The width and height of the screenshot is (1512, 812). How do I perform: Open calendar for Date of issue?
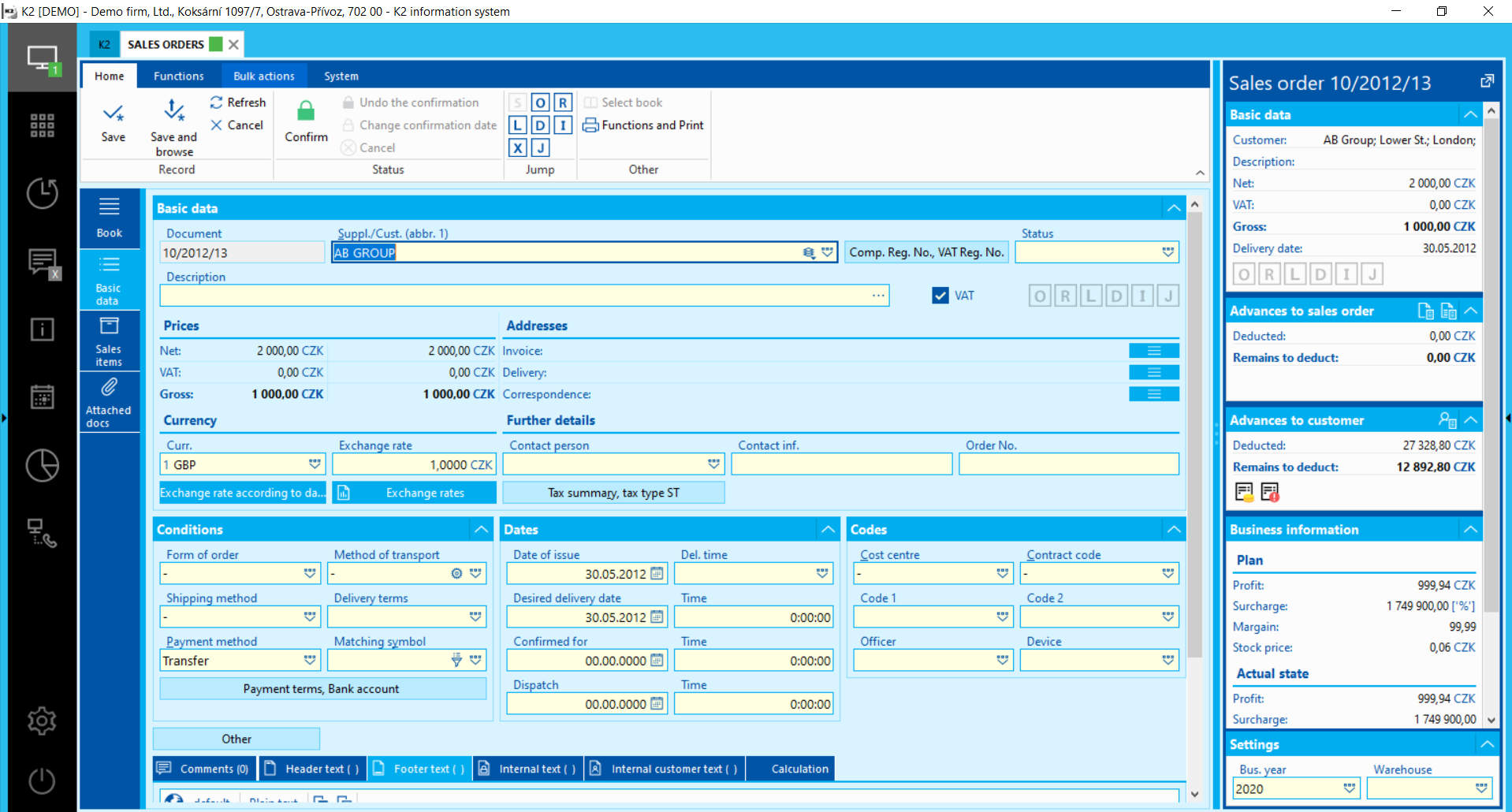tap(657, 573)
